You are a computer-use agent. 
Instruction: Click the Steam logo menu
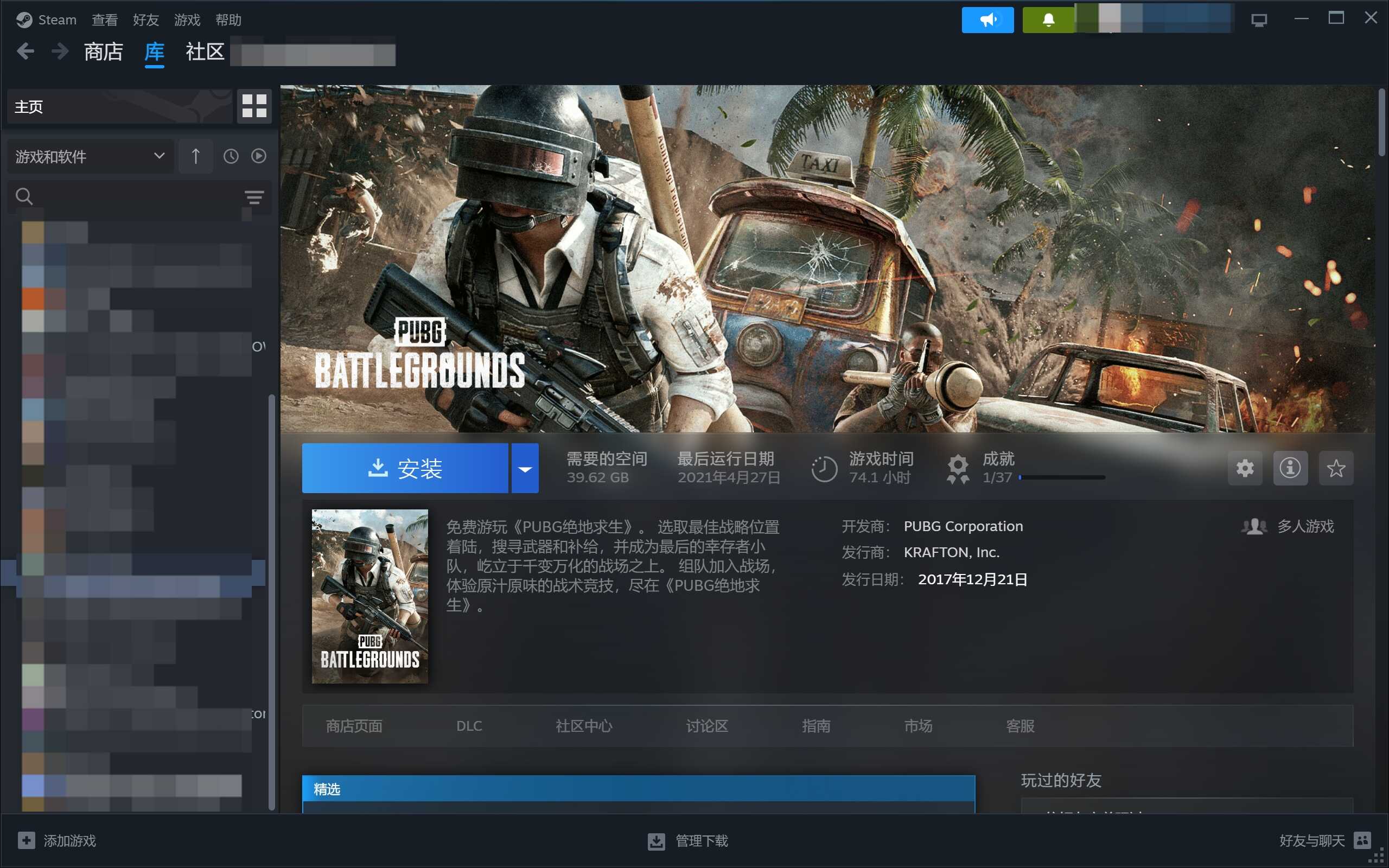pyautogui.click(x=46, y=20)
